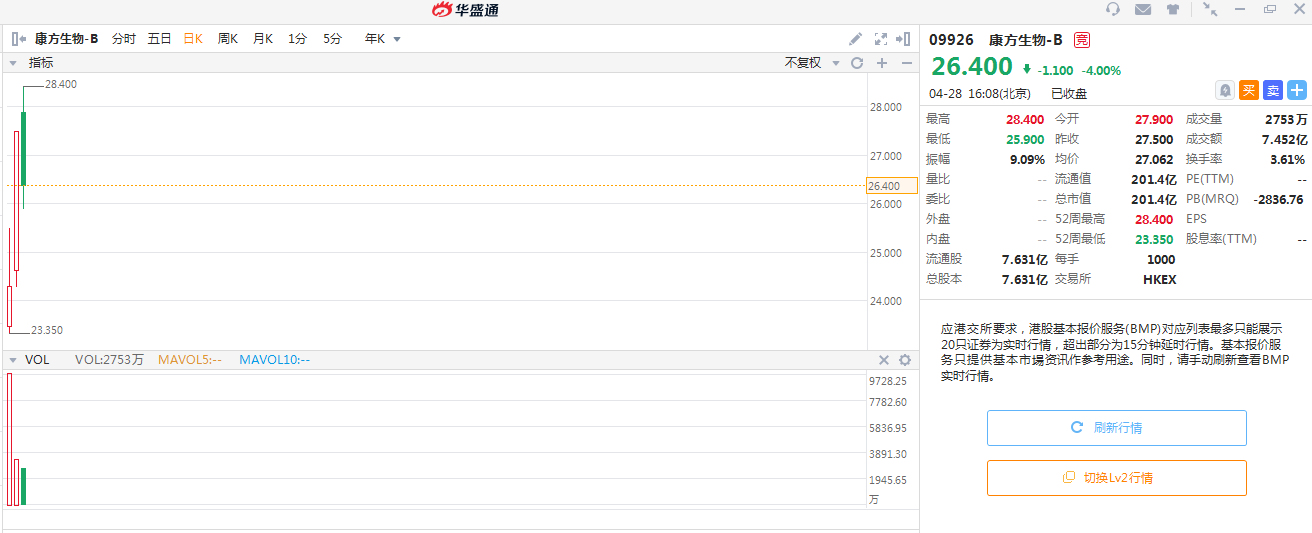
Task: Open the 不复权 adjustment dropdown
Action: (x=812, y=63)
